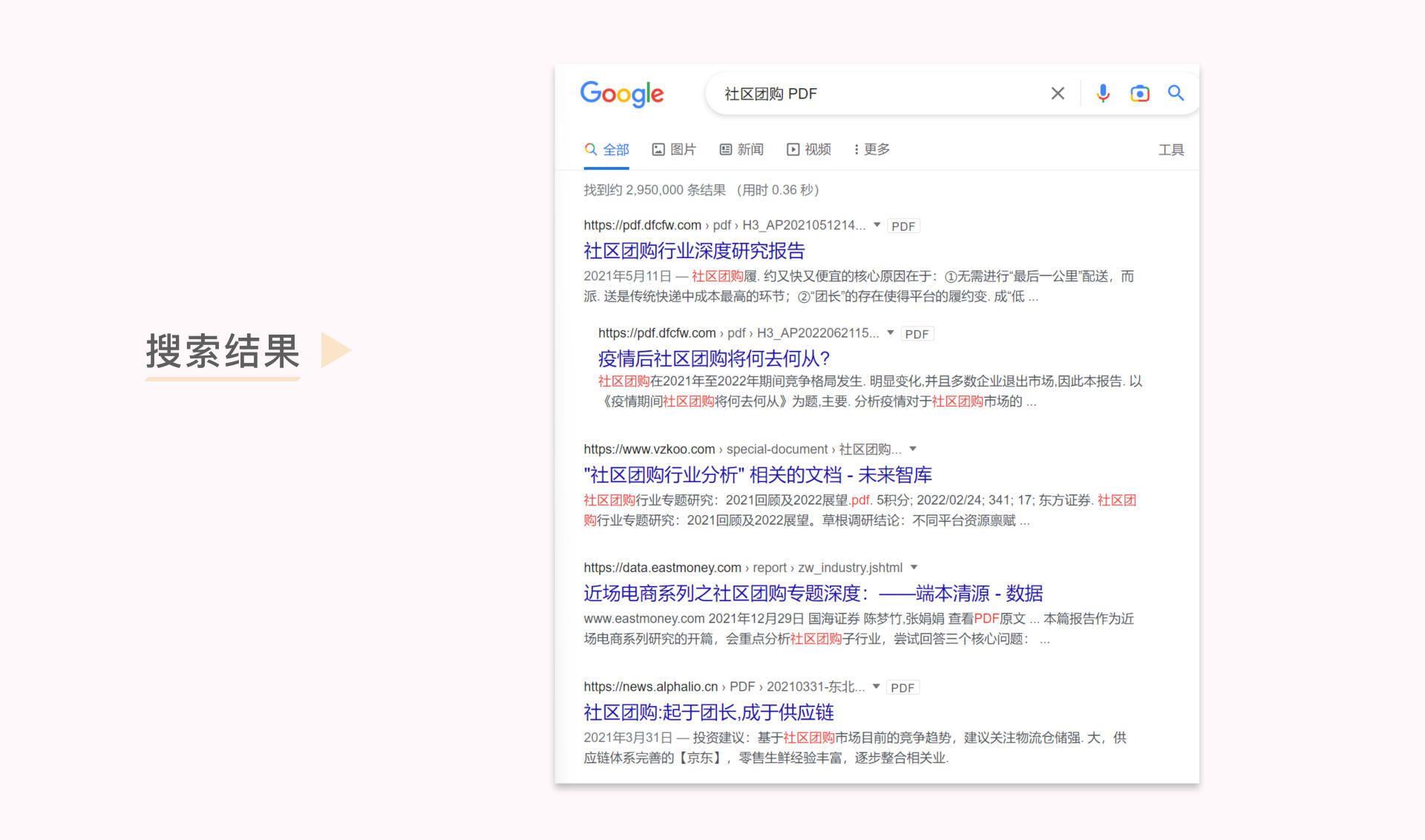Image resolution: width=1425 pixels, height=840 pixels.
Task: Click the Google logo
Action: [622, 94]
